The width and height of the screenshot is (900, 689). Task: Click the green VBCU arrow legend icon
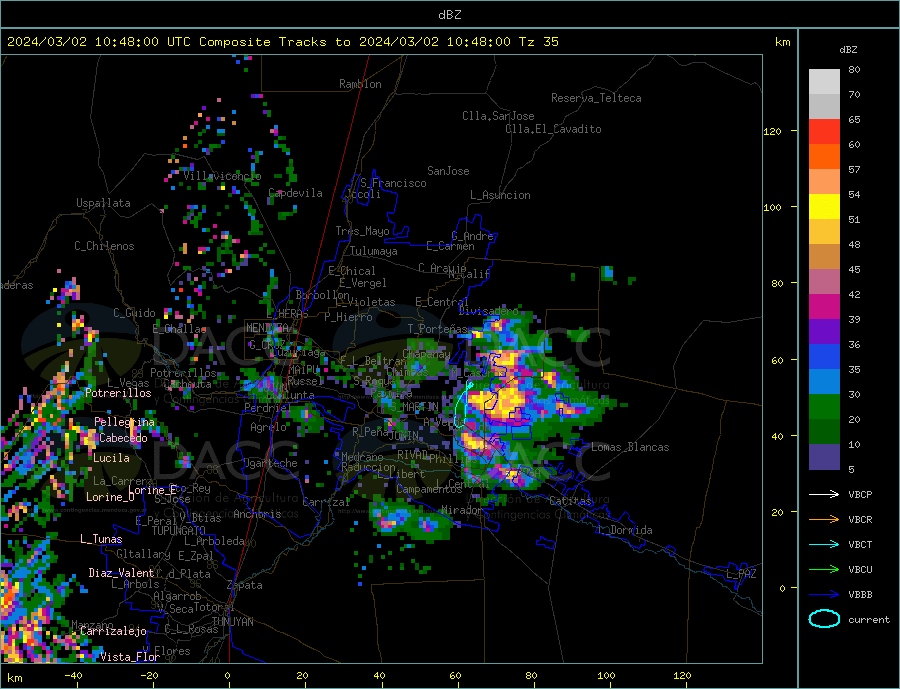pyautogui.click(x=824, y=570)
